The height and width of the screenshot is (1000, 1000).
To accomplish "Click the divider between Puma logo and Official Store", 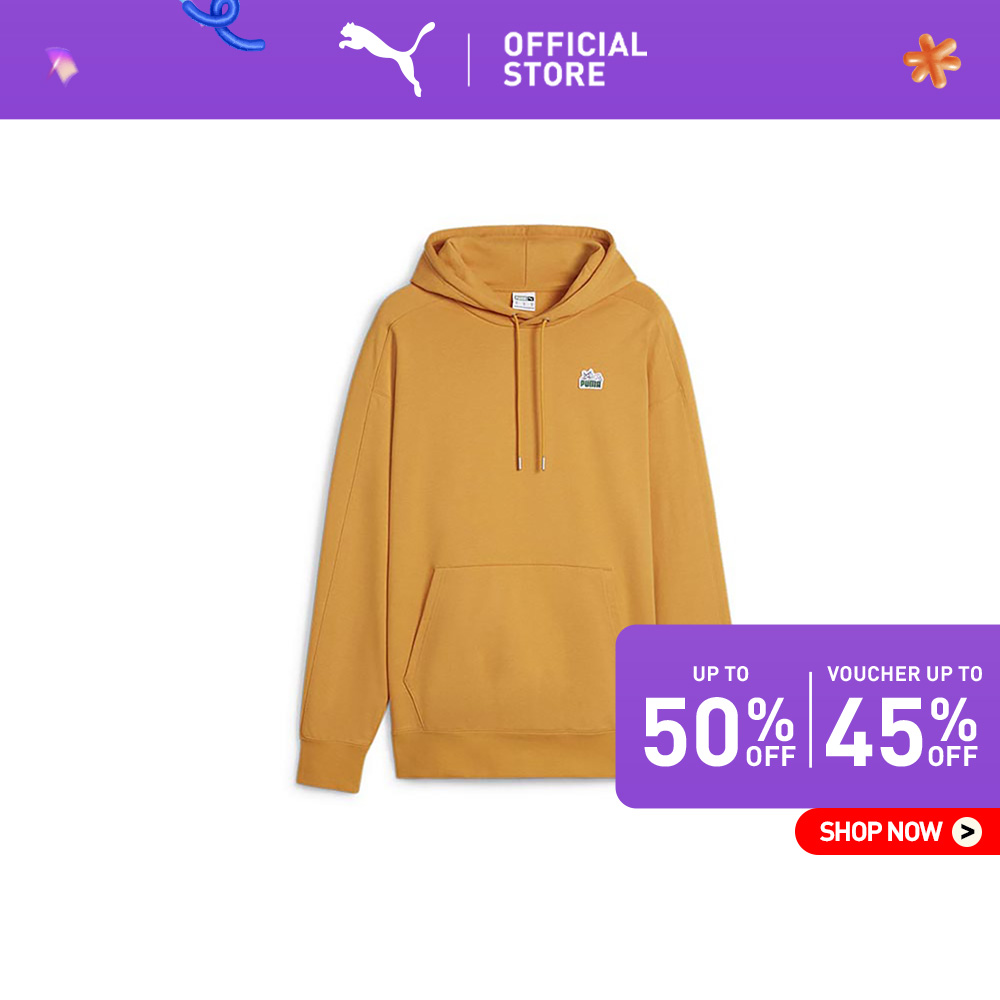I will coord(469,60).
